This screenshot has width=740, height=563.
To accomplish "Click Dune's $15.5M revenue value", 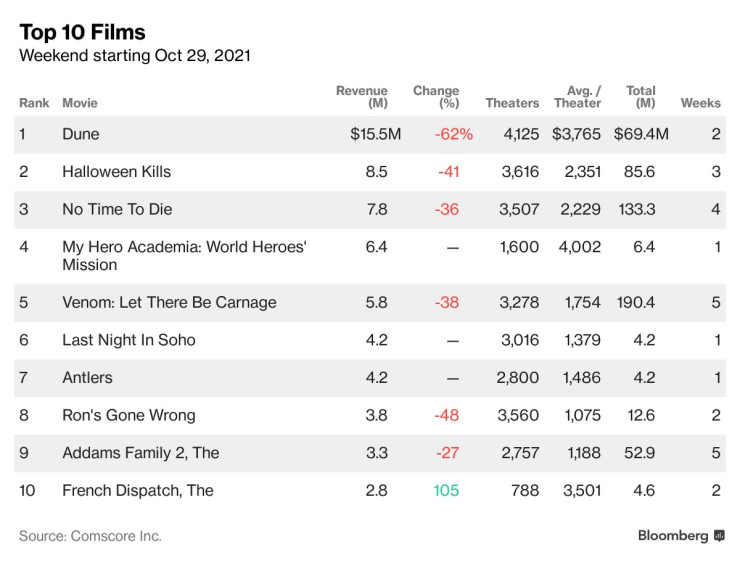I will click(375, 134).
